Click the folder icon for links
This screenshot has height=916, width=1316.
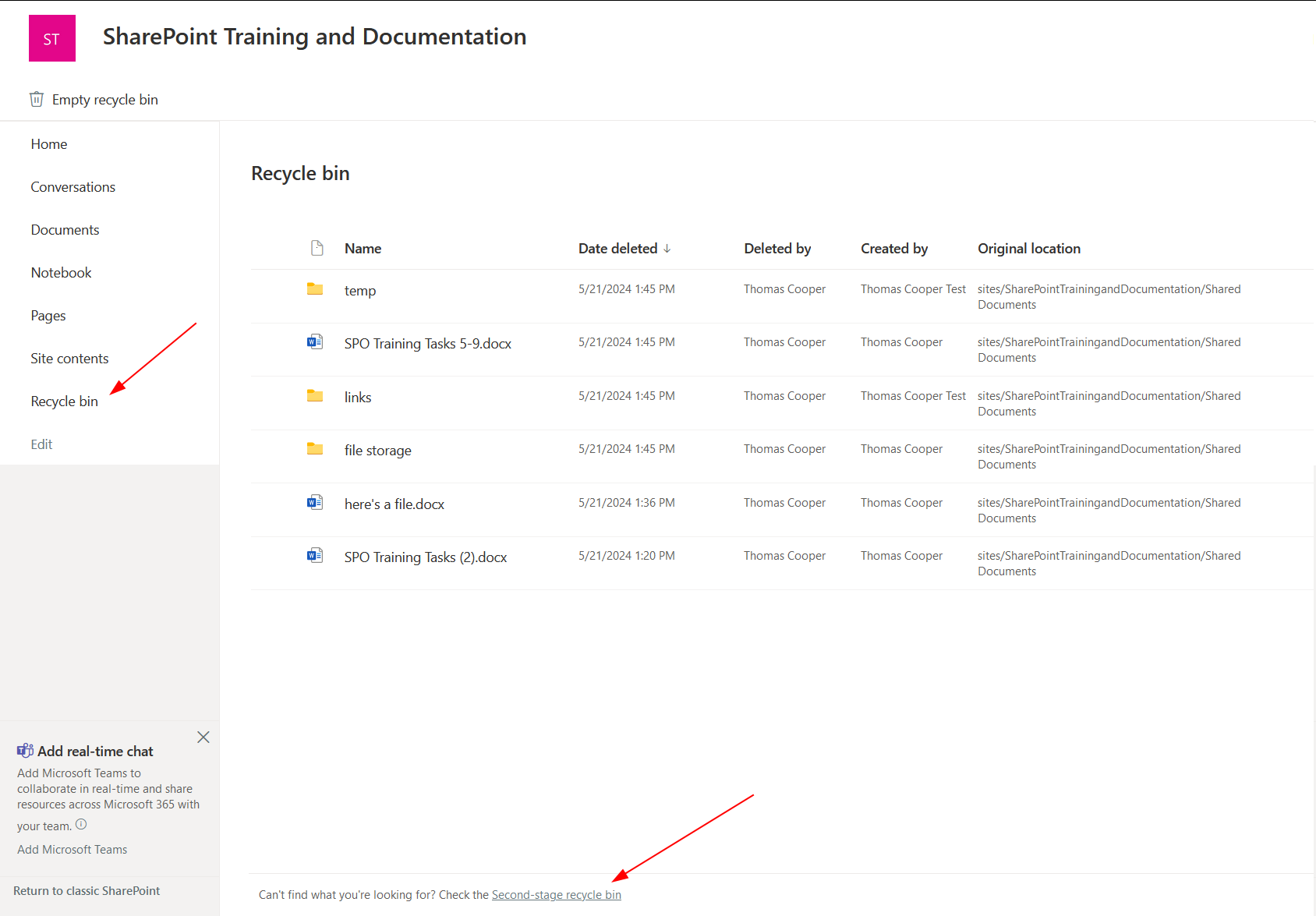click(x=315, y=396)
